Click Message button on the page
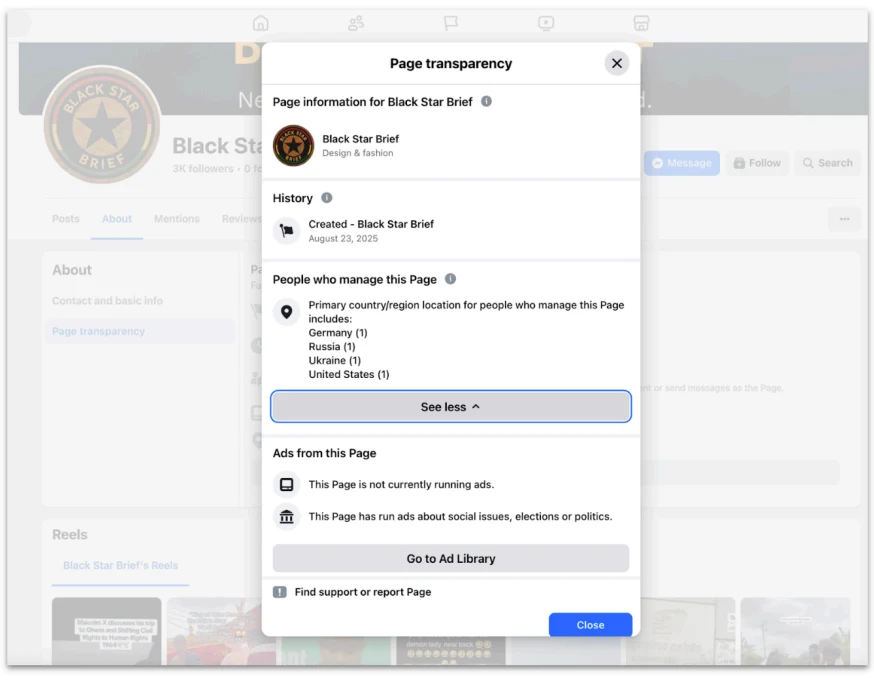 [682, 163]
